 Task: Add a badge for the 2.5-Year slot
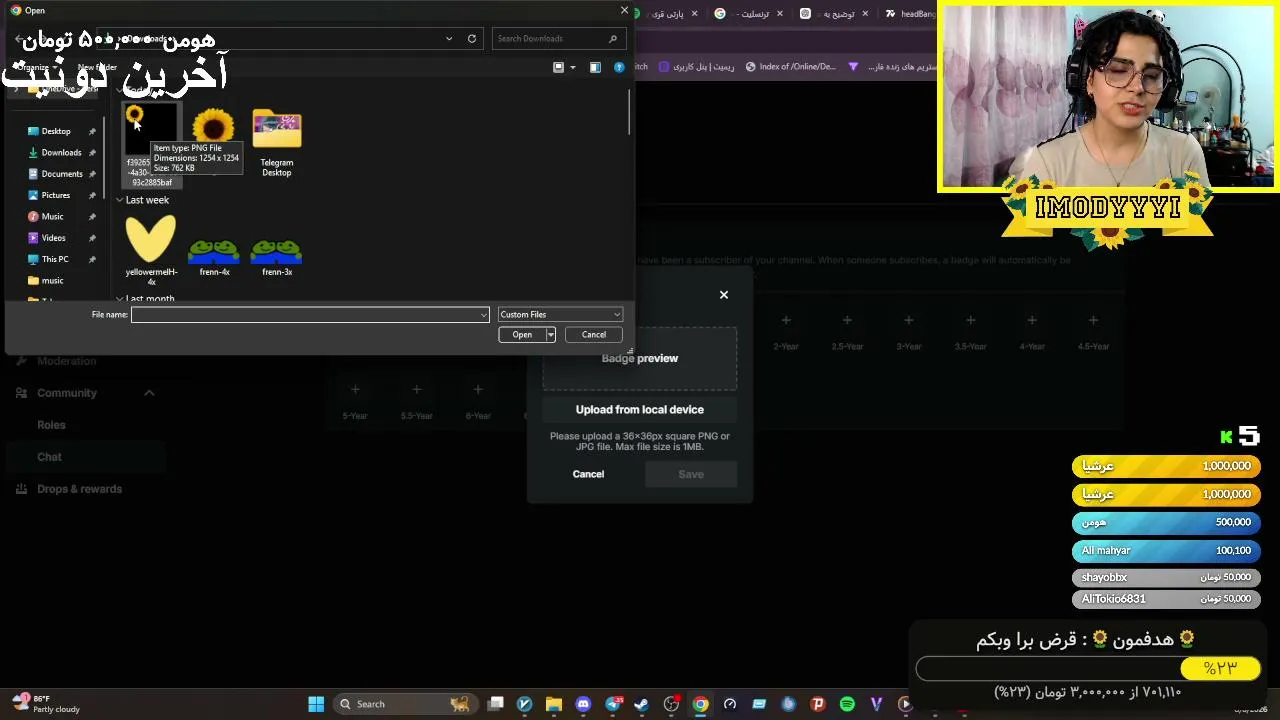click(847, 320)
